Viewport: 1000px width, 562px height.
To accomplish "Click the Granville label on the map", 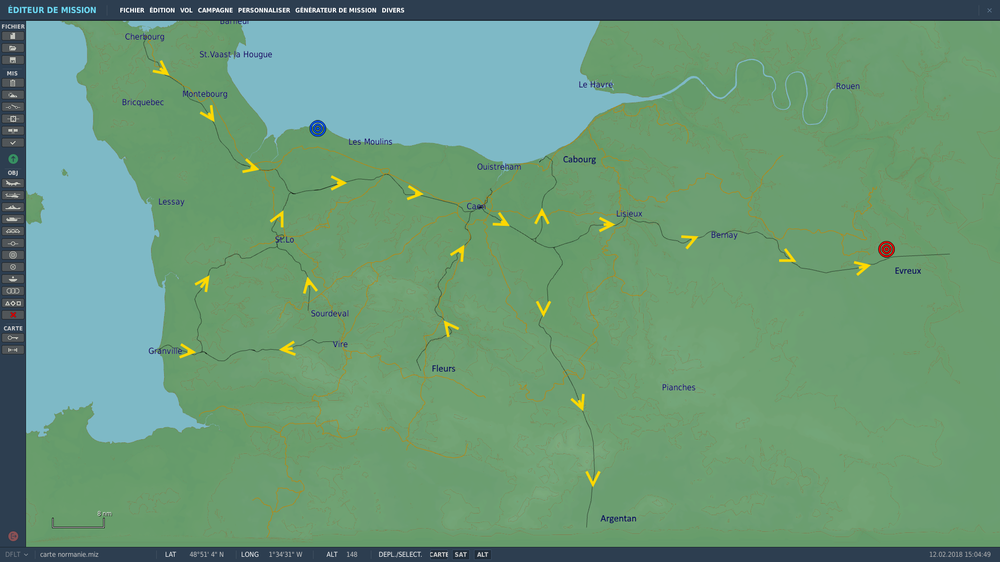I will click(x=165, y=351).
